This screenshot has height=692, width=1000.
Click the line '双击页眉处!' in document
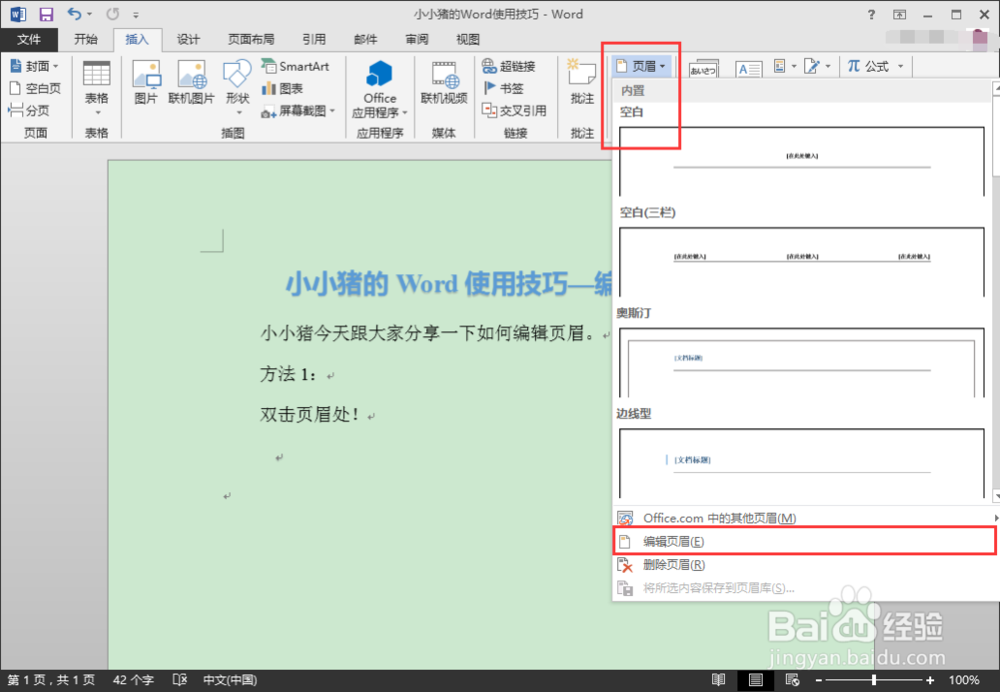[x=310, y=415]
